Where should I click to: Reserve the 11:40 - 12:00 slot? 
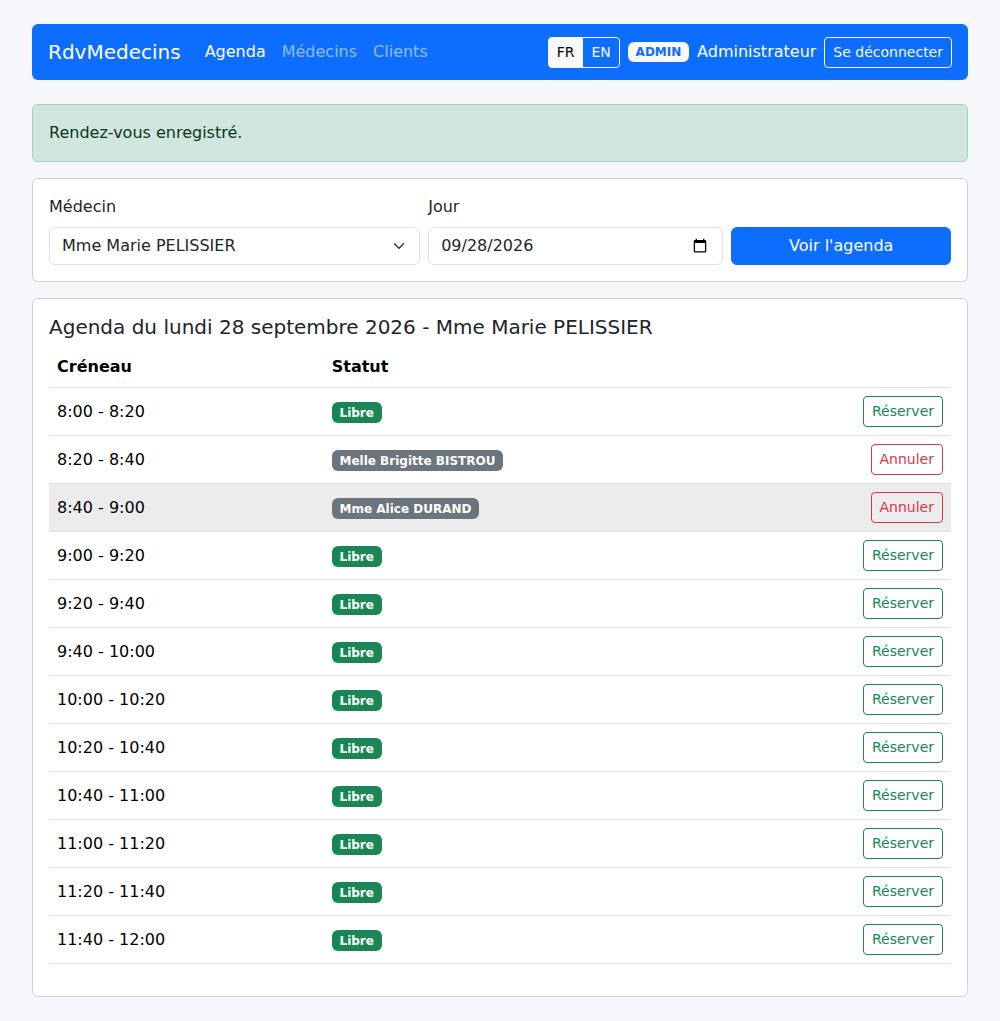click(902, 940)
